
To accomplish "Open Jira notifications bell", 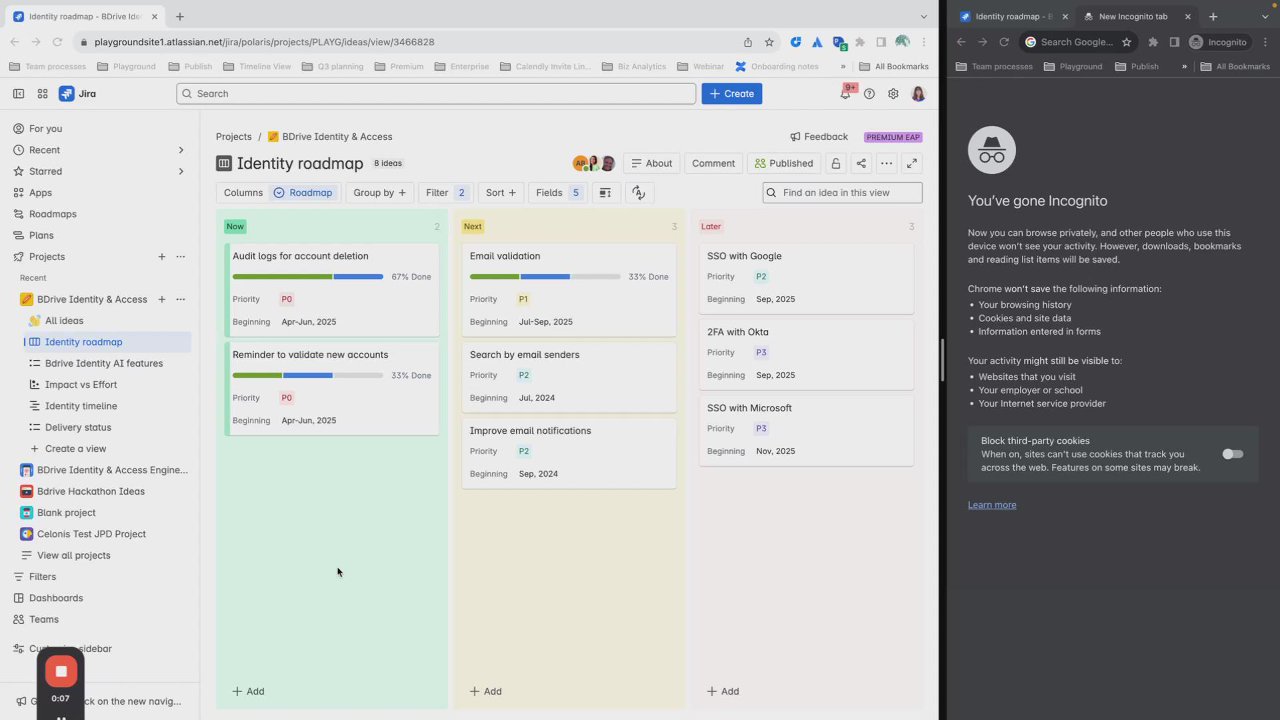I will pyautogui.click(x=845, y=93).
